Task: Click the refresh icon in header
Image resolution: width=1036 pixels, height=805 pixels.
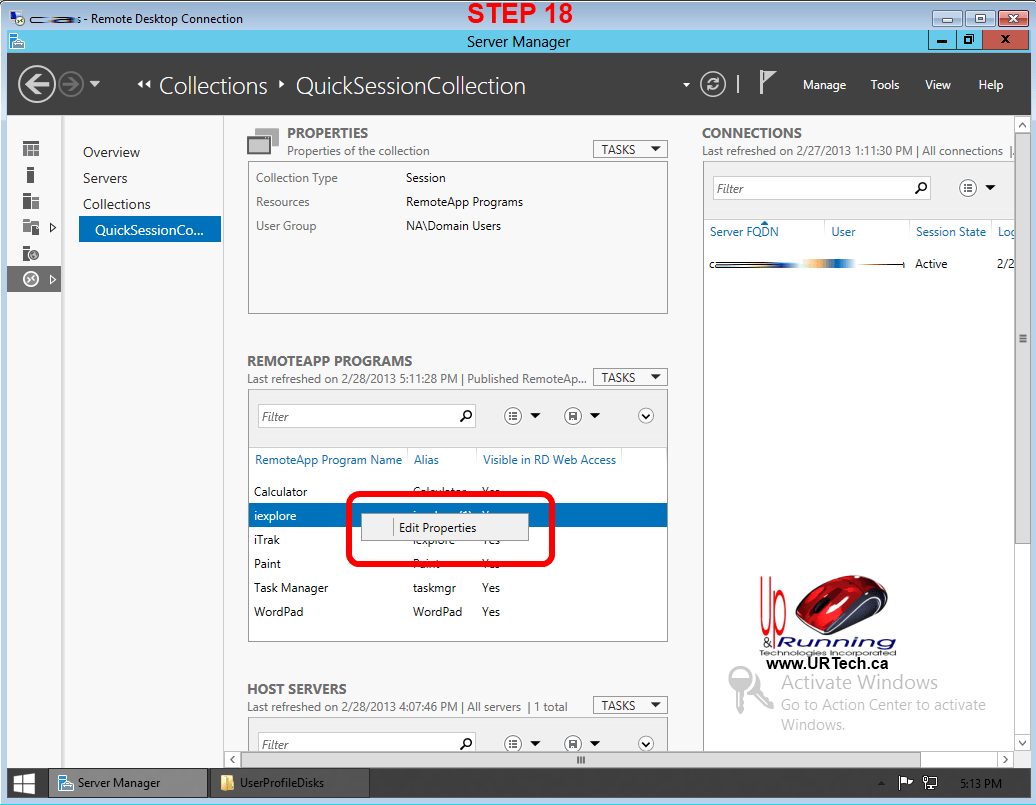Action: coord(712,84)
